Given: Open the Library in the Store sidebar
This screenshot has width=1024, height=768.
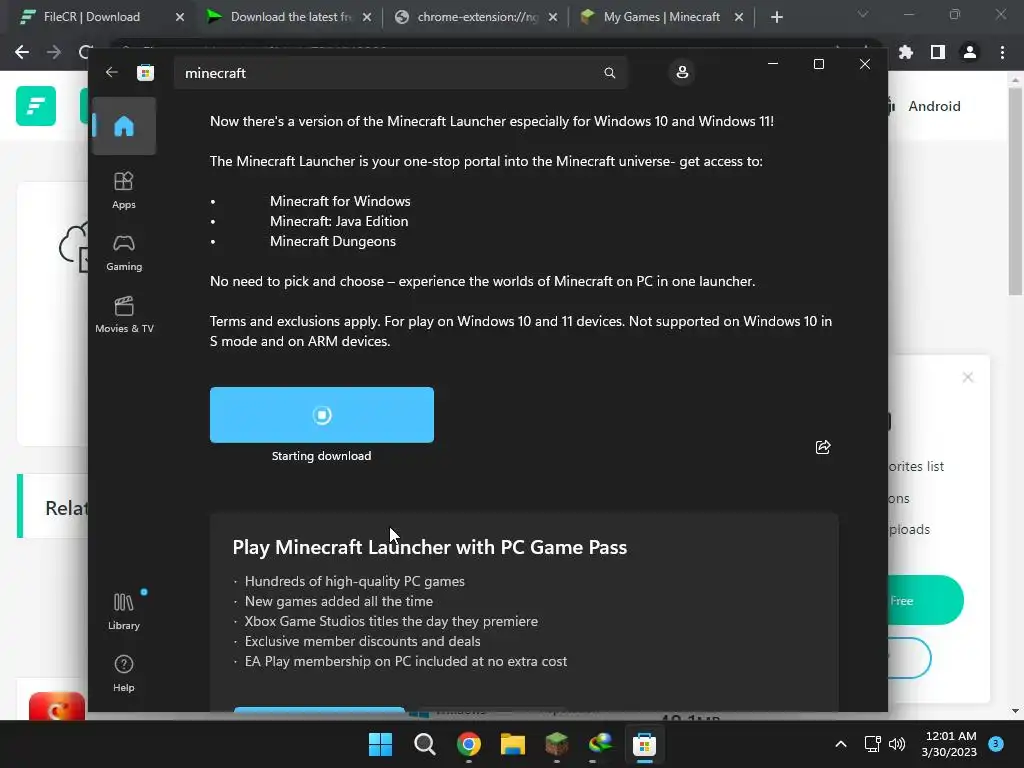Looking at the screenshot, I should (123, 611).
